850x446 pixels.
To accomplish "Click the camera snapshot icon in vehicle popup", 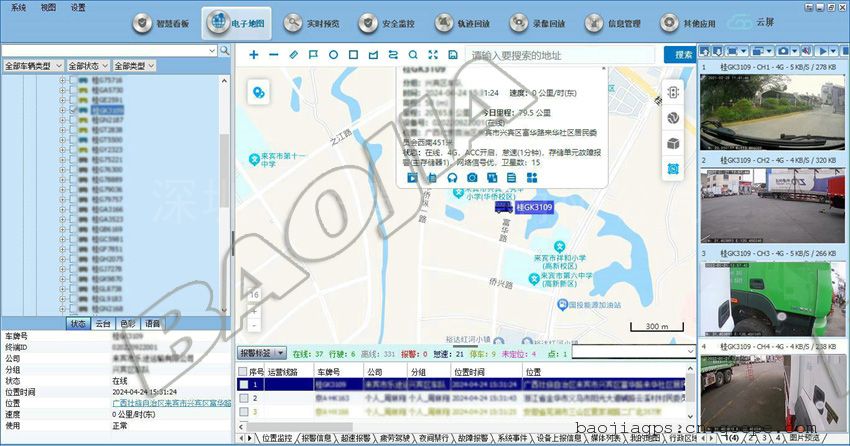I will (x=471, y=177).
